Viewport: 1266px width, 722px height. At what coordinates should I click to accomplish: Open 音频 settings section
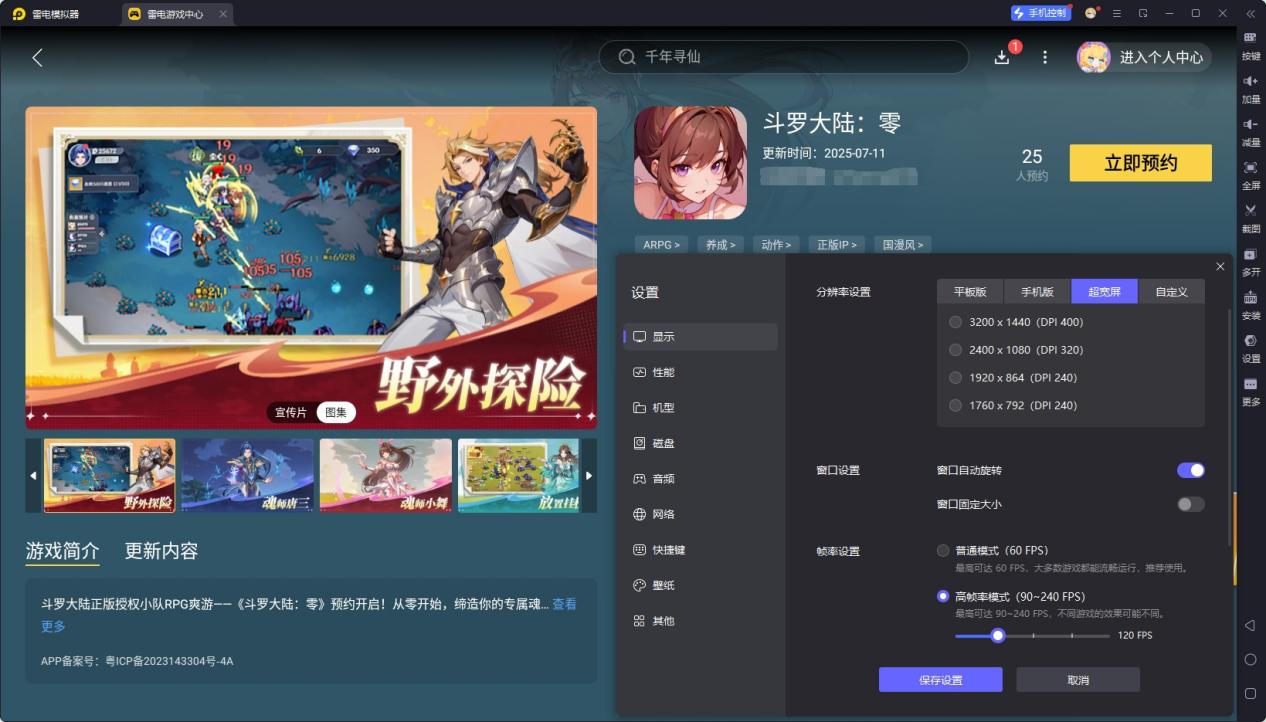point(700,479)
